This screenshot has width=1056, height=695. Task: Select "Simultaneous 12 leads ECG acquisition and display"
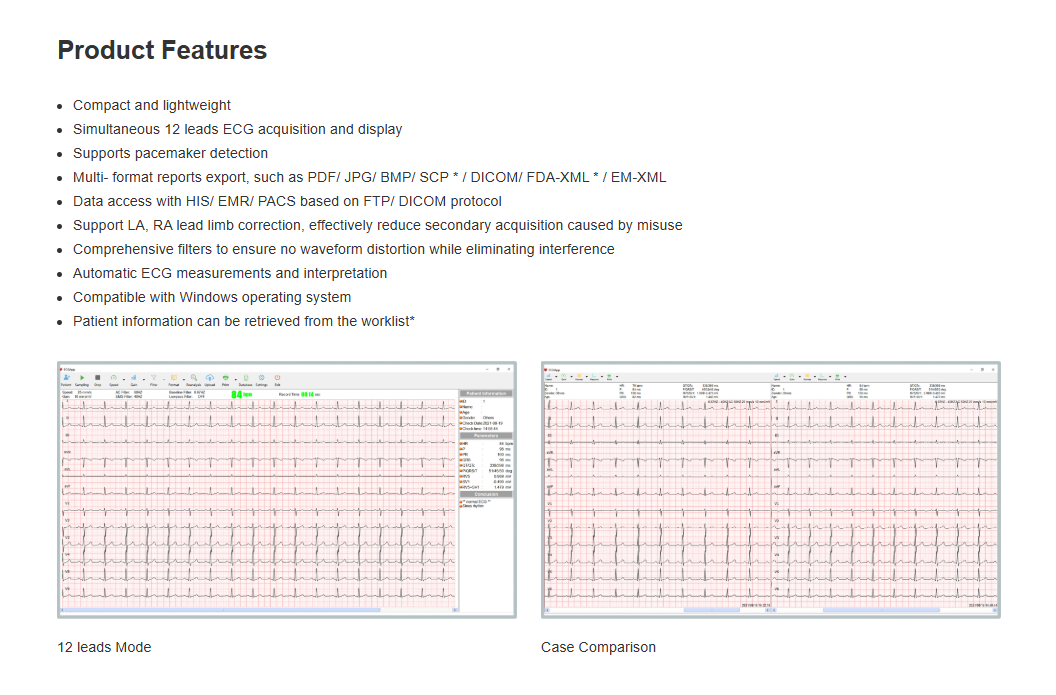(x=238, y=129)
